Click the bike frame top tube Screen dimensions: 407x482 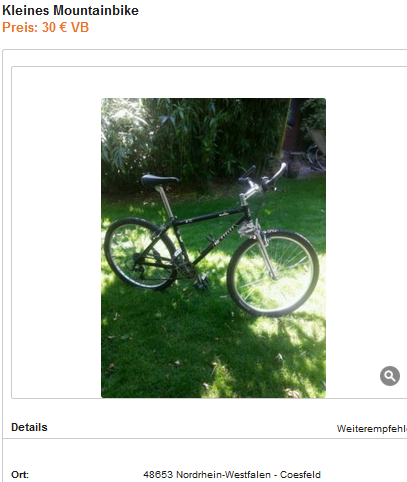tap(211, 216)
